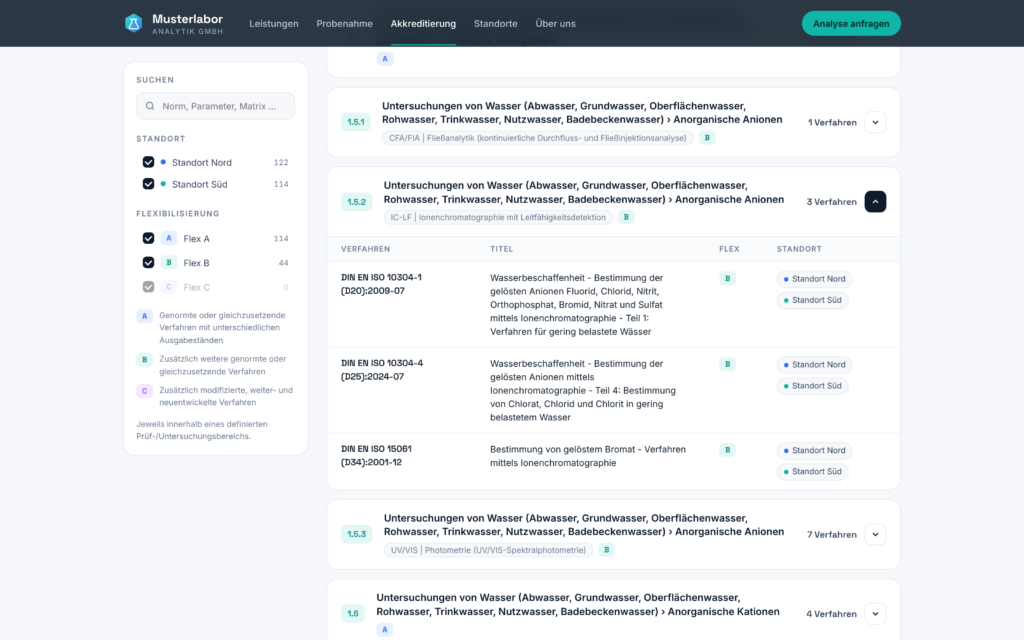Click Standort Süd tag in DIN EN ISO 15061 row
The image size is (1024, 640).
(x=812, y=472)
